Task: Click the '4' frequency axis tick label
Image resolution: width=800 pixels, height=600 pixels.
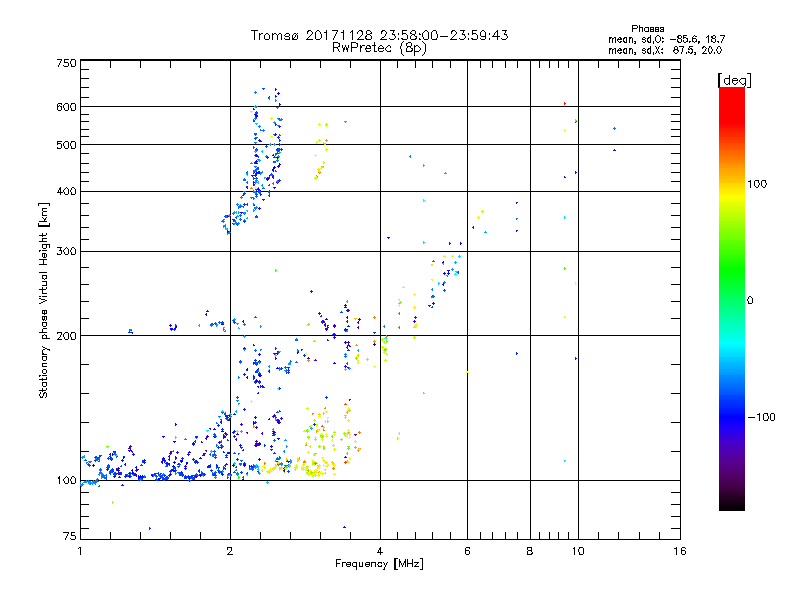Action: pos(380,551)
